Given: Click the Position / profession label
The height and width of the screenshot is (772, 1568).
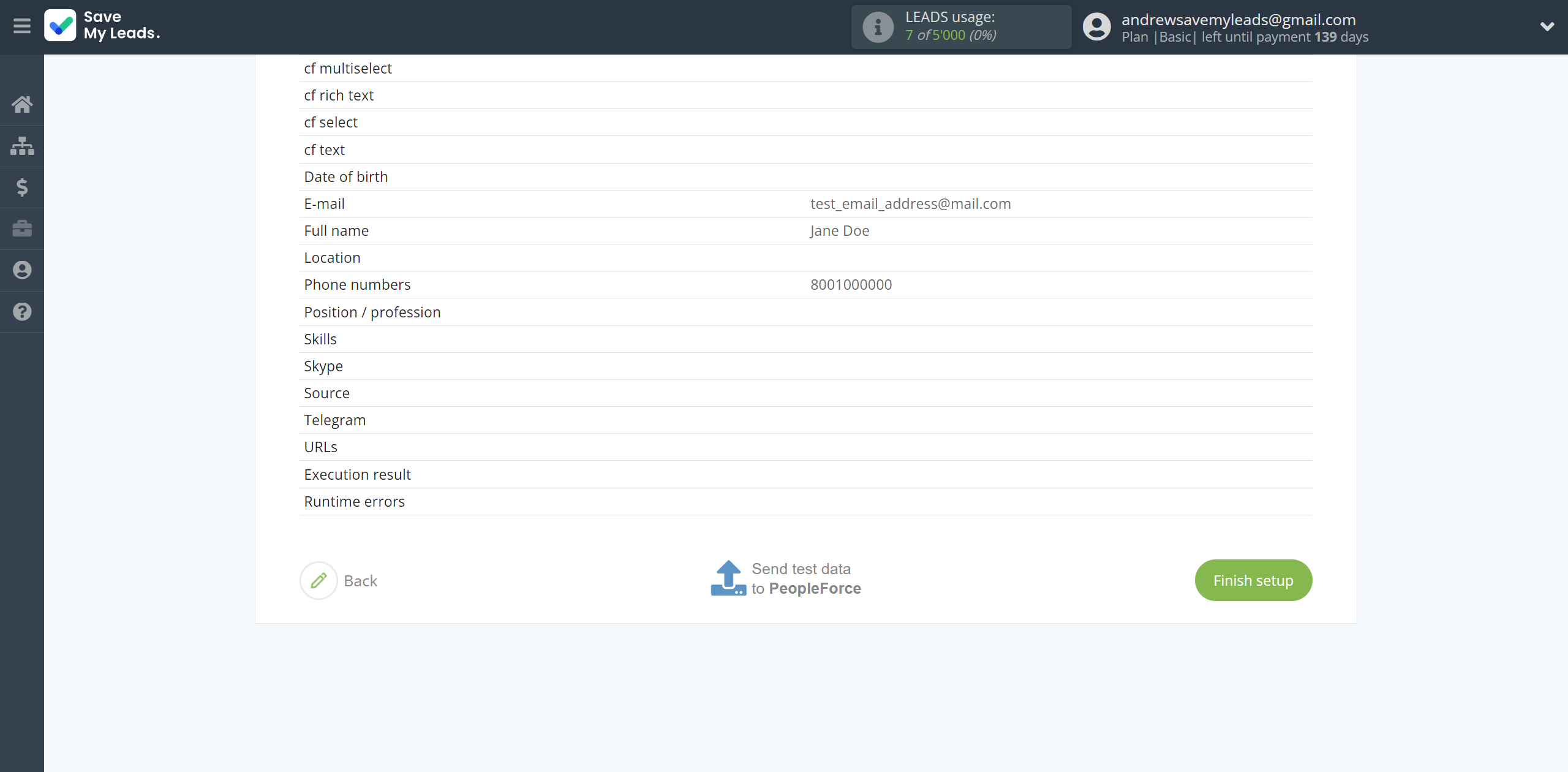Looking at the screenshot, I should coord(372,312).
